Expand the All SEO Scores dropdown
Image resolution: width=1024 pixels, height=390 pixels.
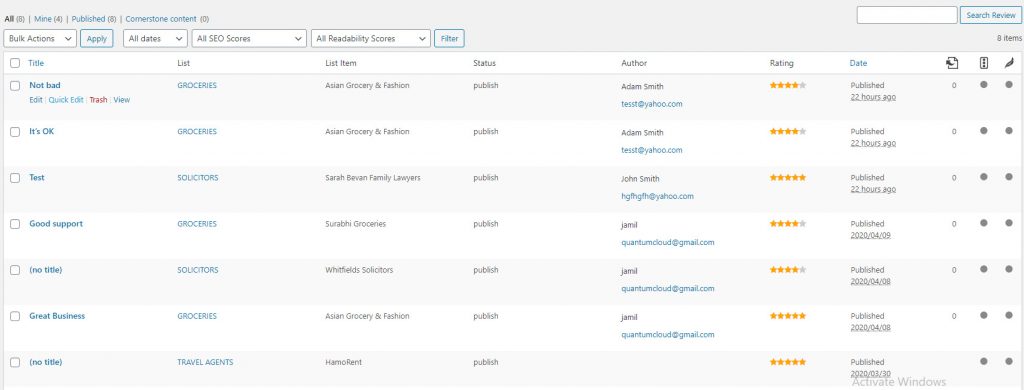[249, 39]
